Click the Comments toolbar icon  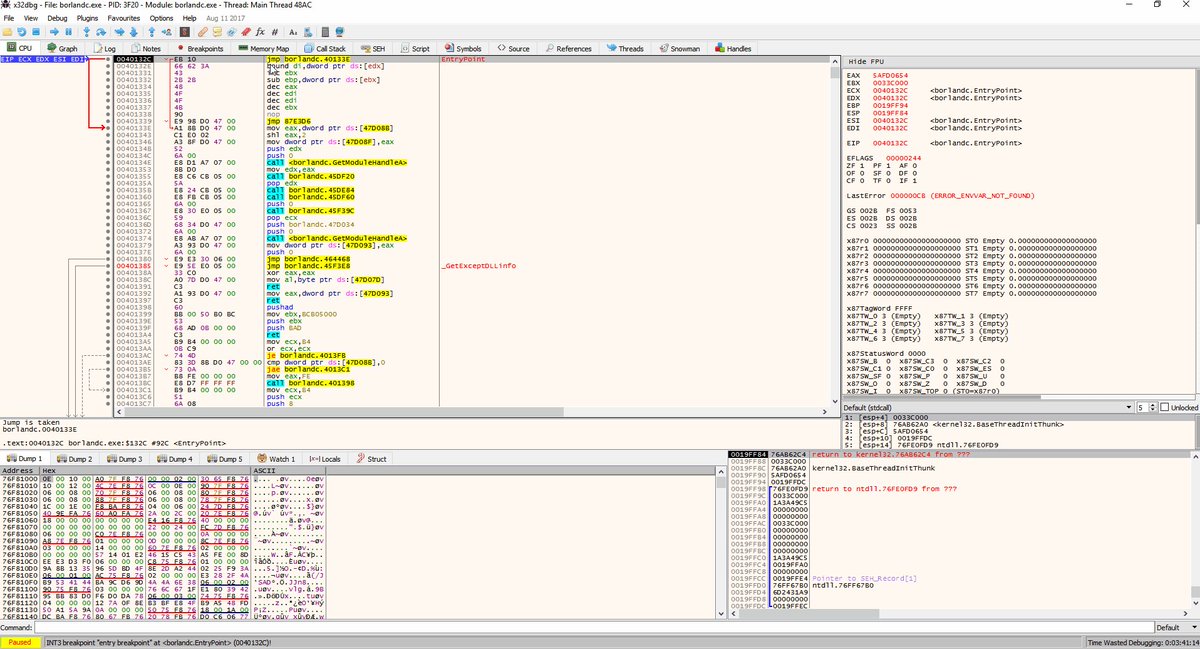217,32
